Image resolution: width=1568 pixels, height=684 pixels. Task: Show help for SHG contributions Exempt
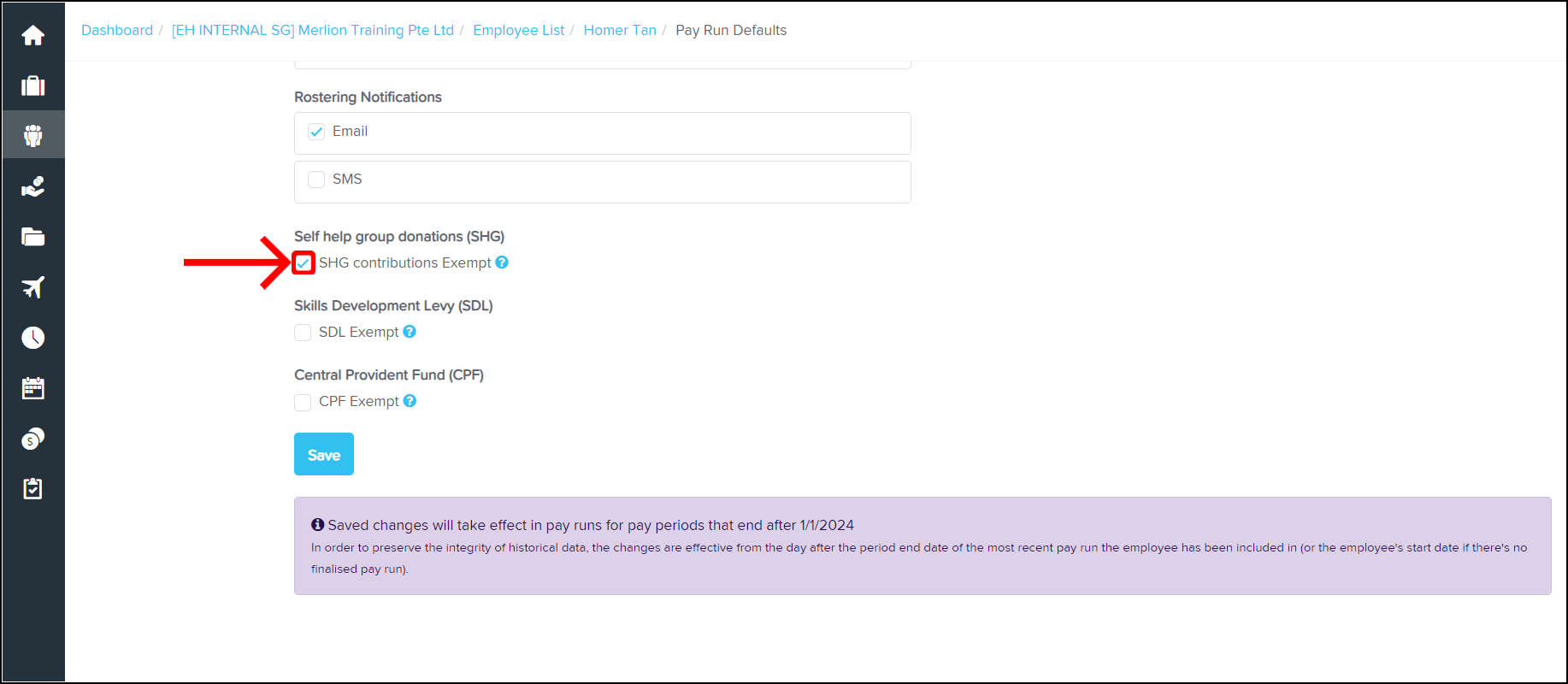click(502, 262)
